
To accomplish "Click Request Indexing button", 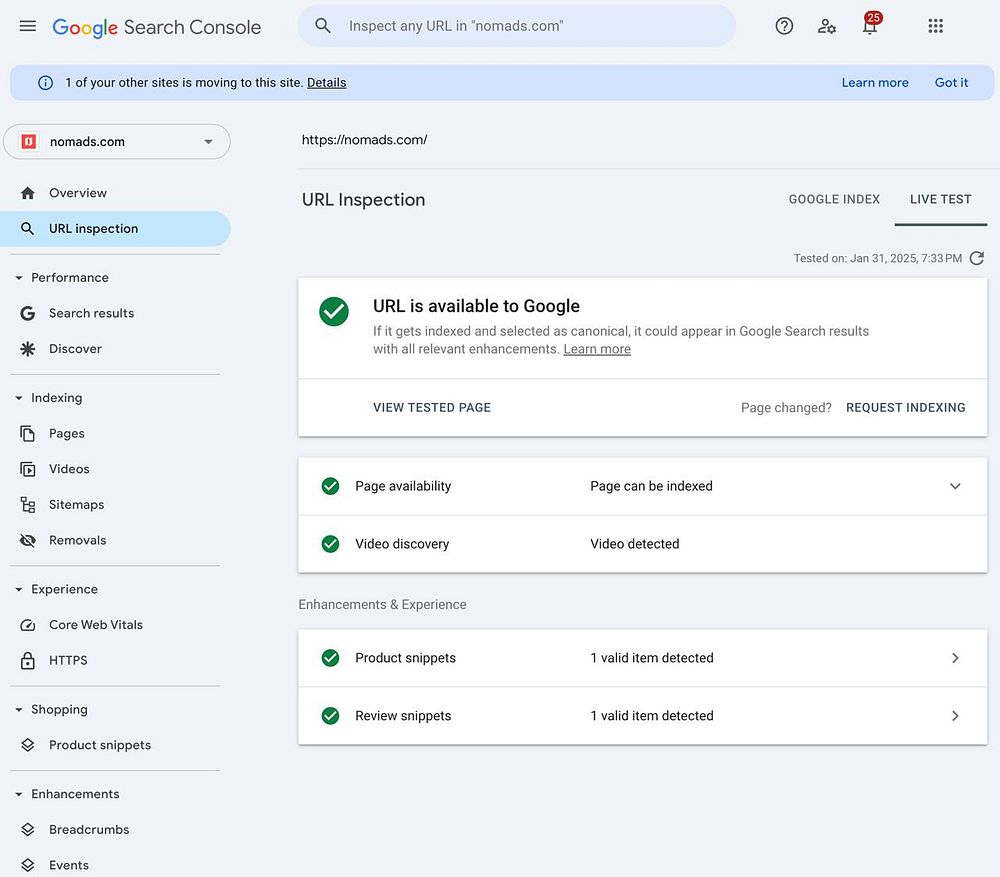I will pyautogui.click(x=905, y=408).
